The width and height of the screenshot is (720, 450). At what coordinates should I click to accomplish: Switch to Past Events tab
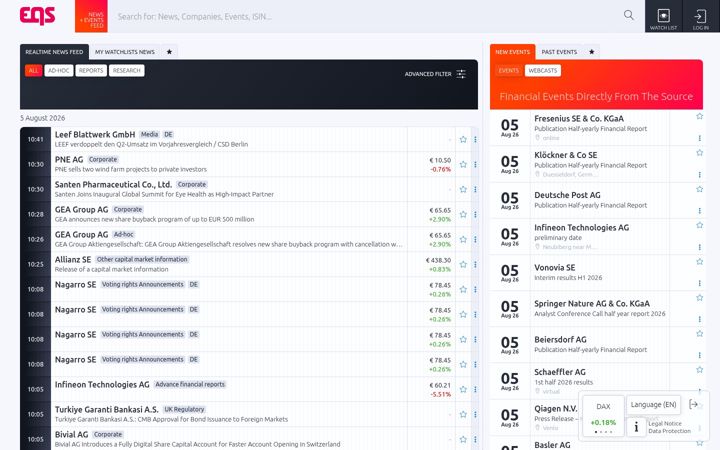pyautogui.click(x=559, y=52)
